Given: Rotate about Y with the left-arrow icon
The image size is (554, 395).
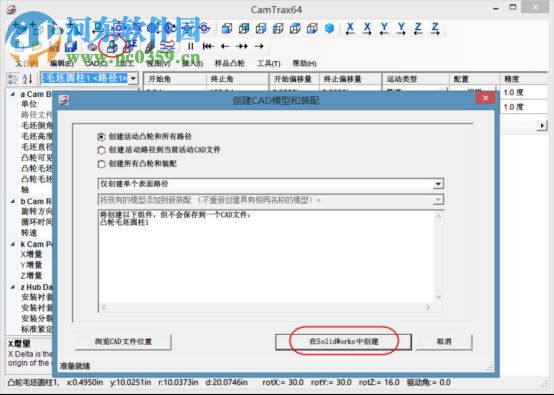Looking at the screenshot, I should (x=384, y=28).
